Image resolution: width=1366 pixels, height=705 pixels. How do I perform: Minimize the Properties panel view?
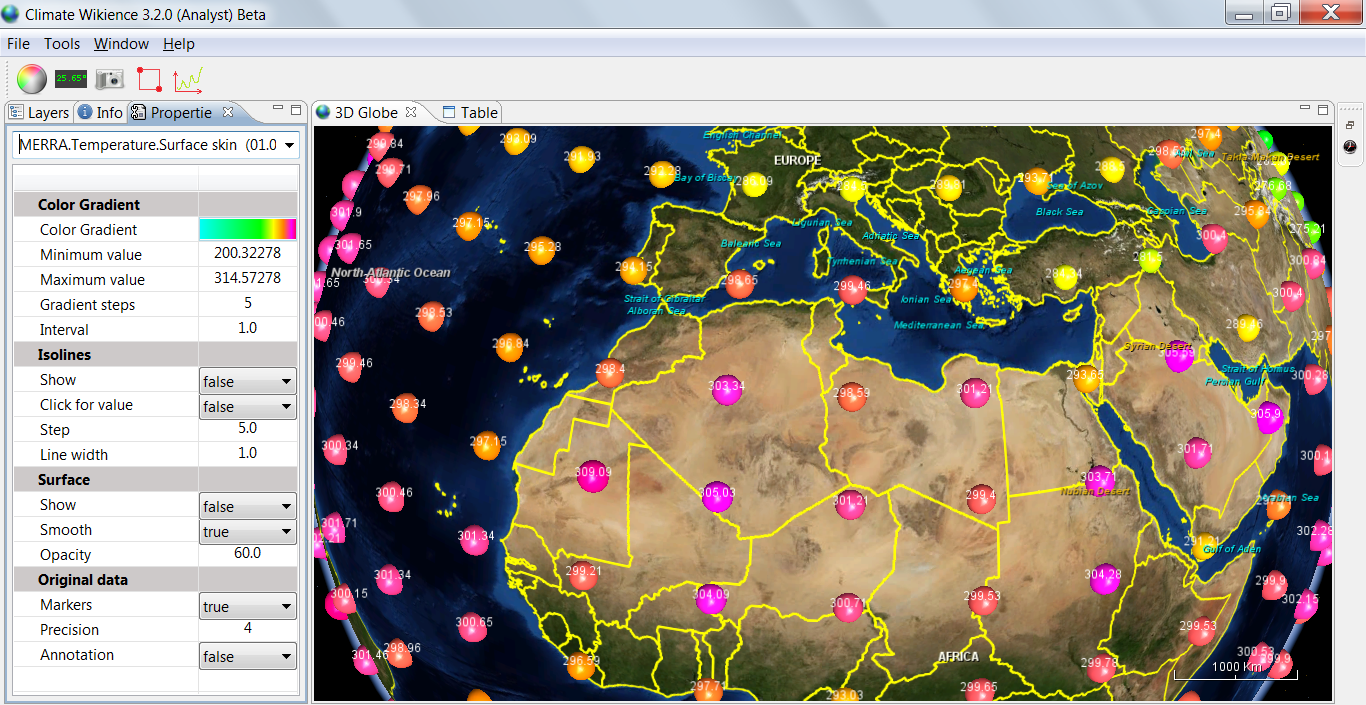tap(277, 109)
